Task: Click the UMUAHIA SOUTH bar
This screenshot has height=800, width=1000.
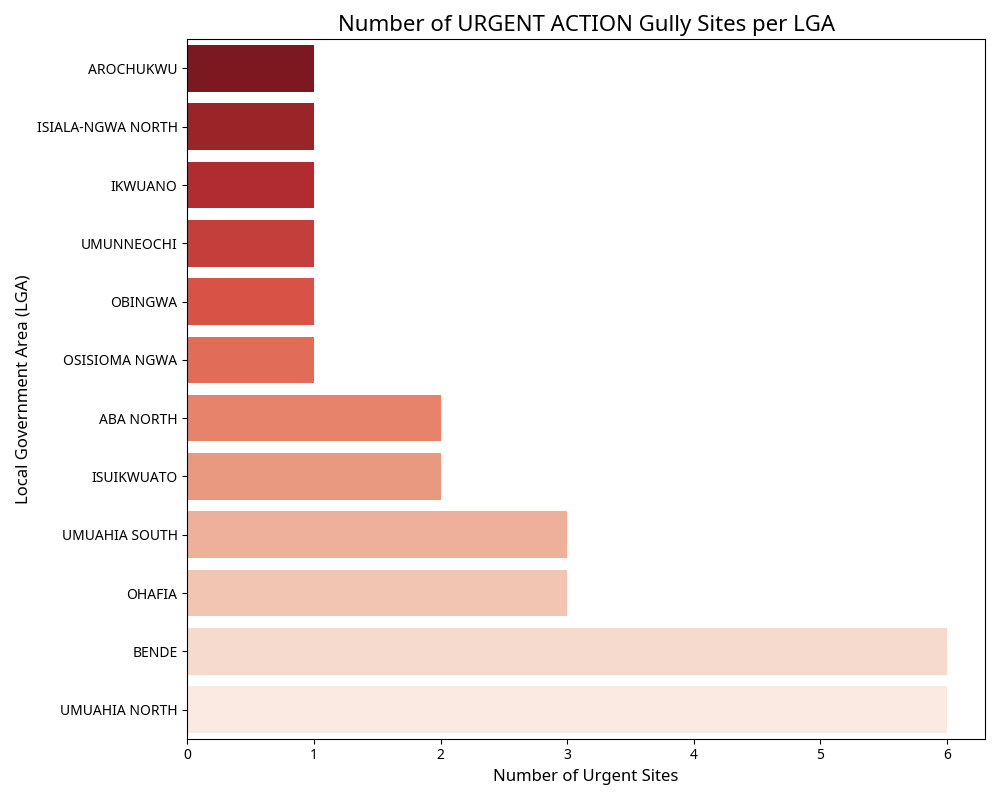Action: pyautogui.click(x=377, y=534)
